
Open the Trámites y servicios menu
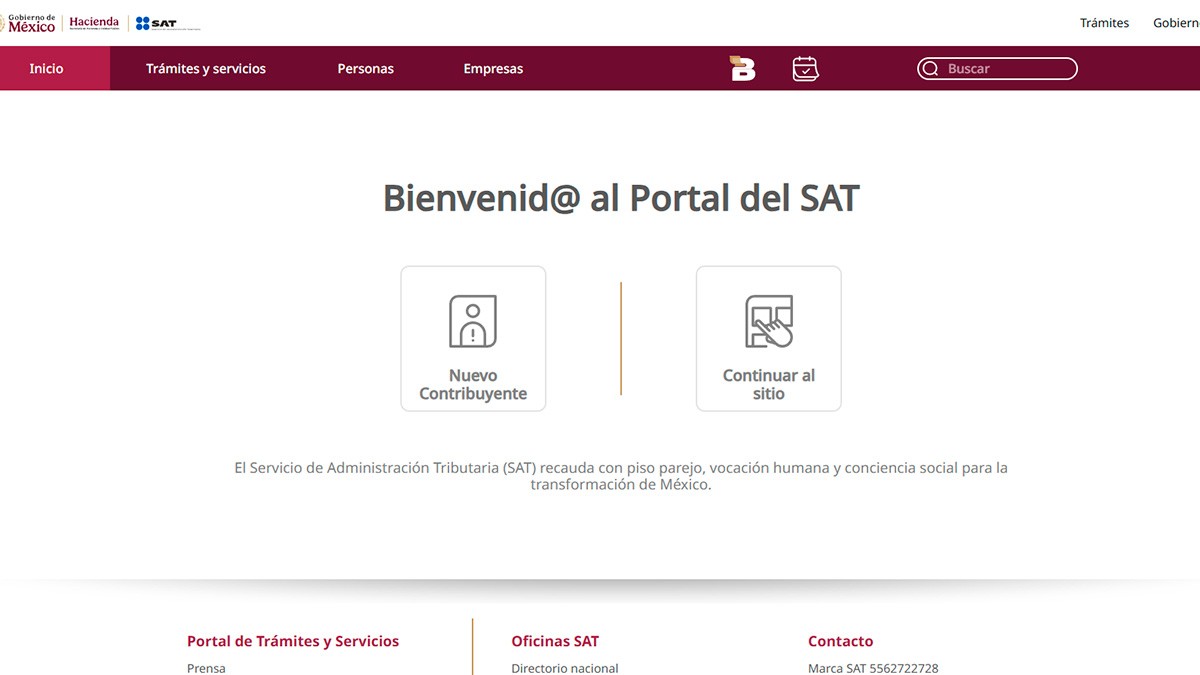(x=205, y=68)
